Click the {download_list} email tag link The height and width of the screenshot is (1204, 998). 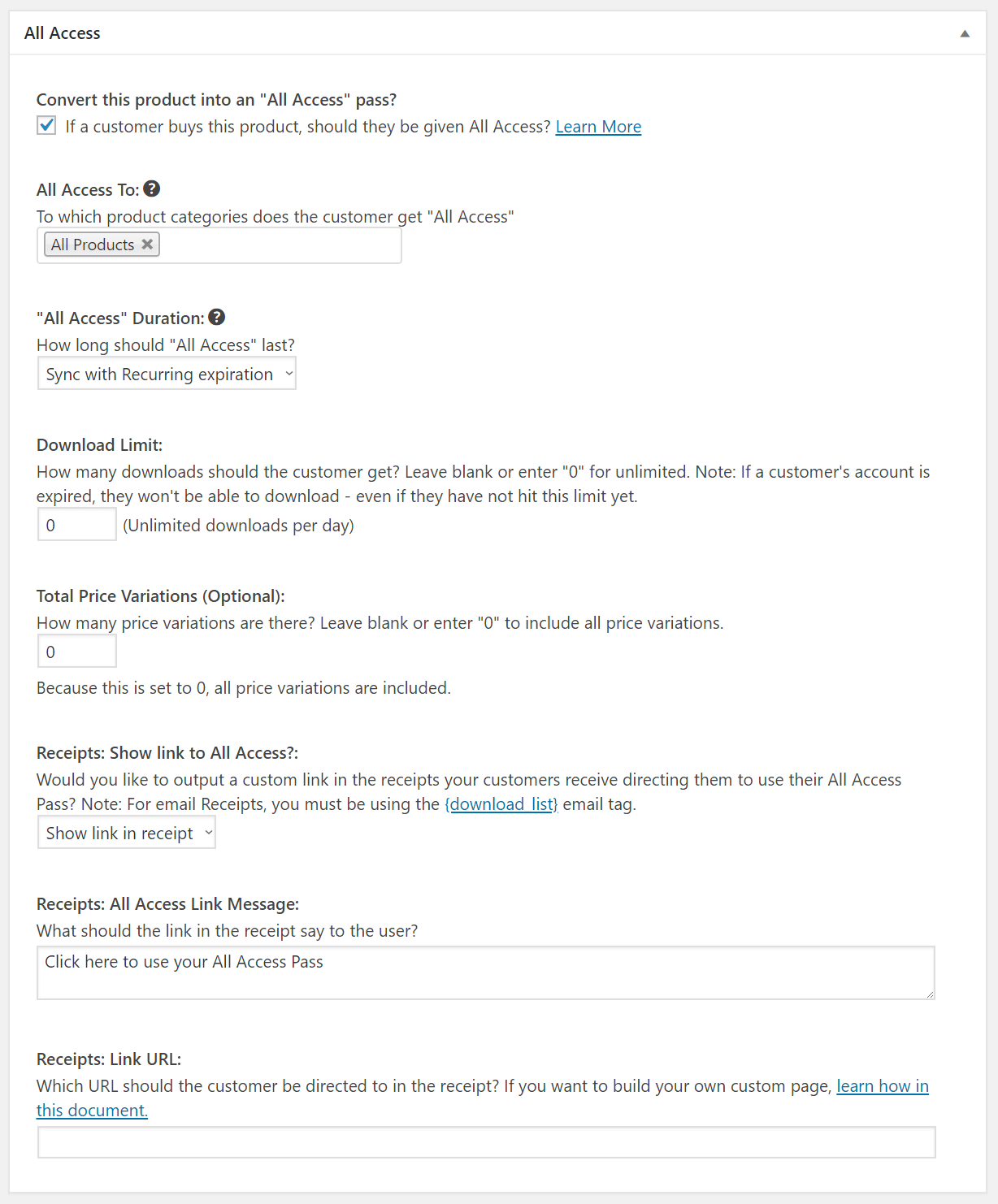coord(501,804)
